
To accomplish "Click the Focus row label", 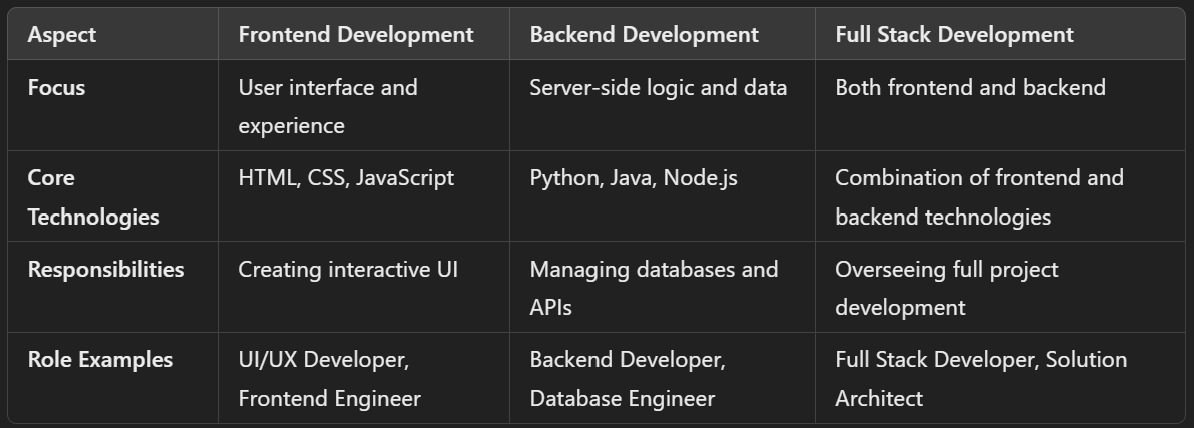I will click(57, 88).
